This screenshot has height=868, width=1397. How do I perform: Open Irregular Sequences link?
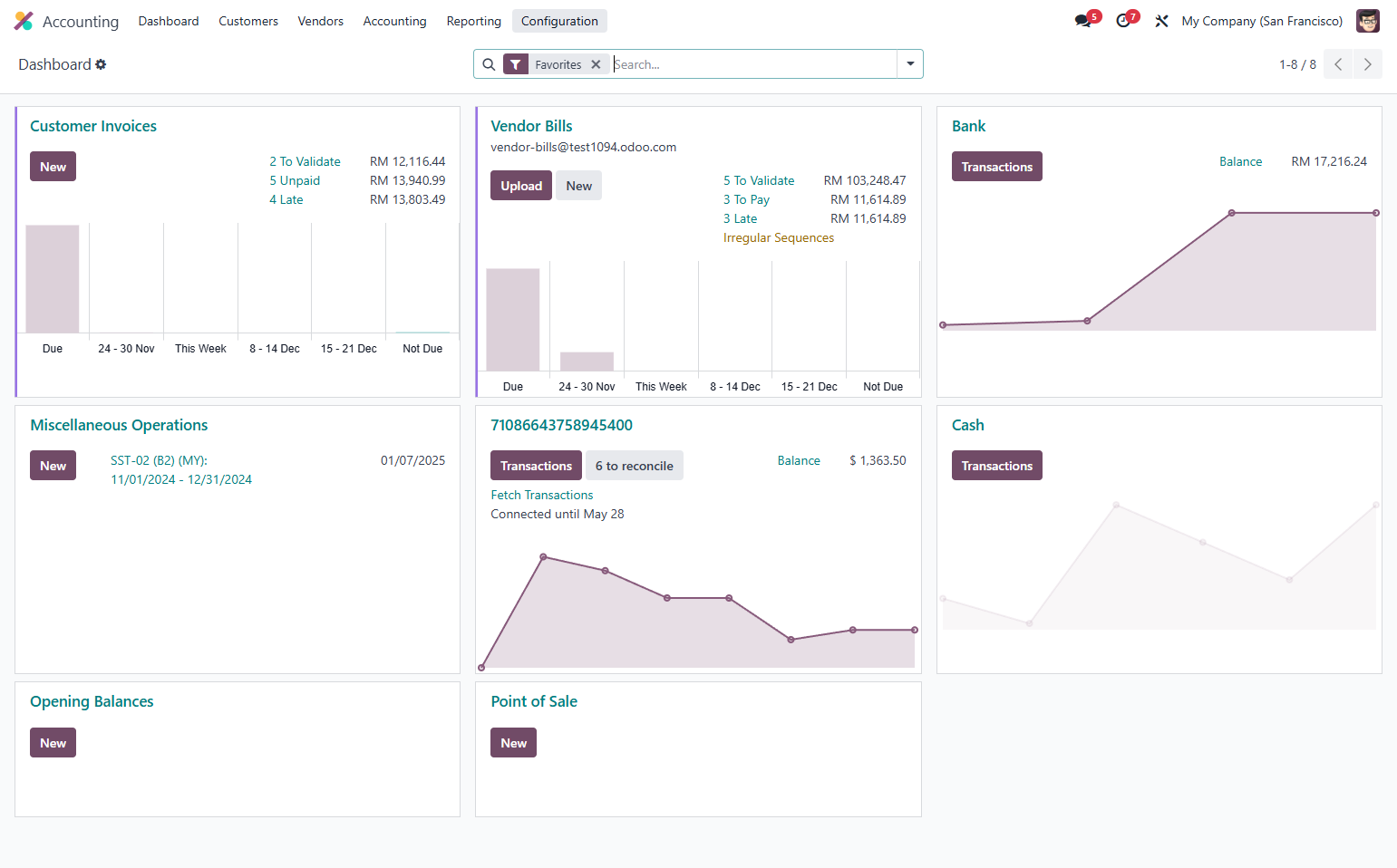click(x=779, y=237)
